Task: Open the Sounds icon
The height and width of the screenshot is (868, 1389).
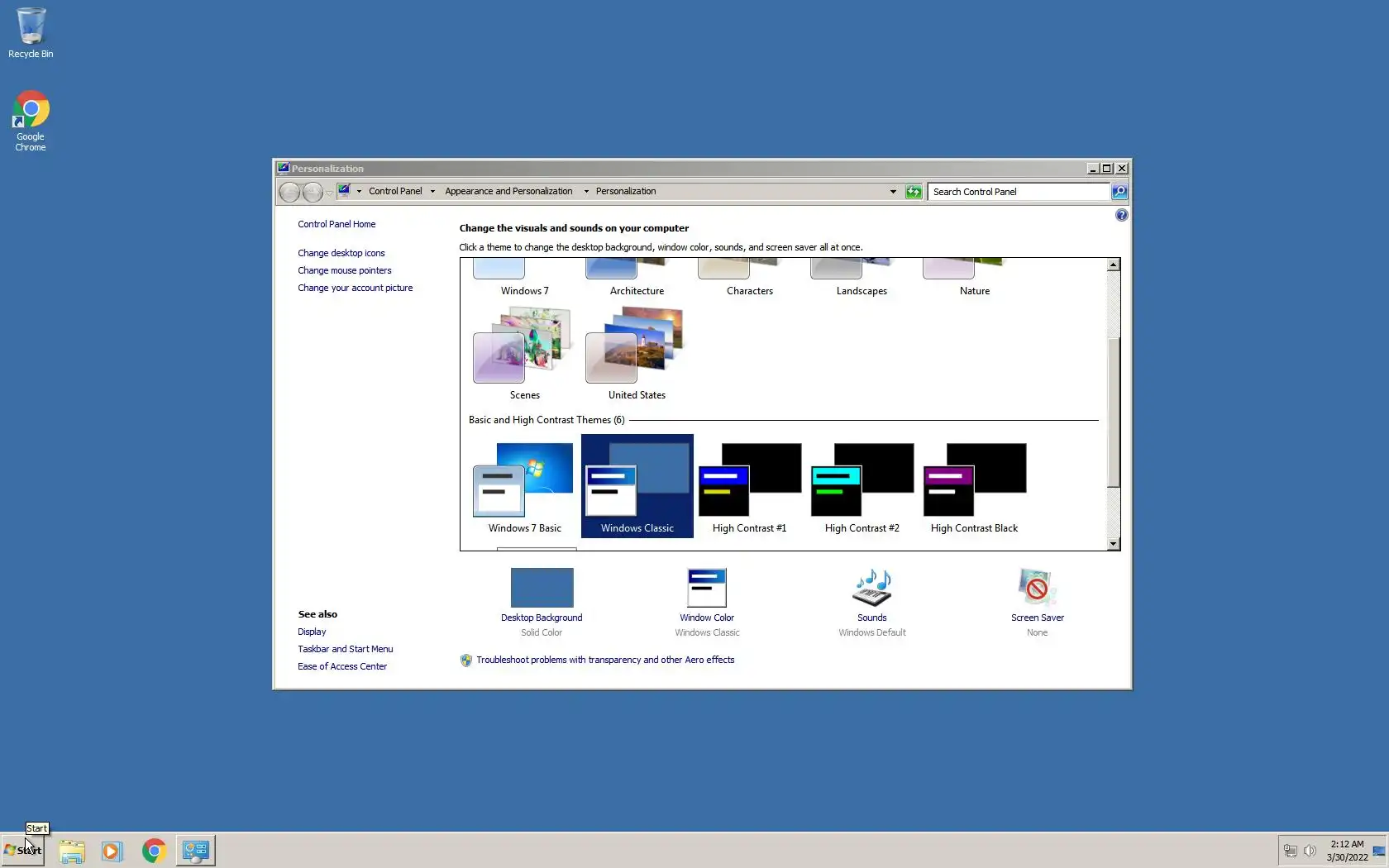Action: 872,588
